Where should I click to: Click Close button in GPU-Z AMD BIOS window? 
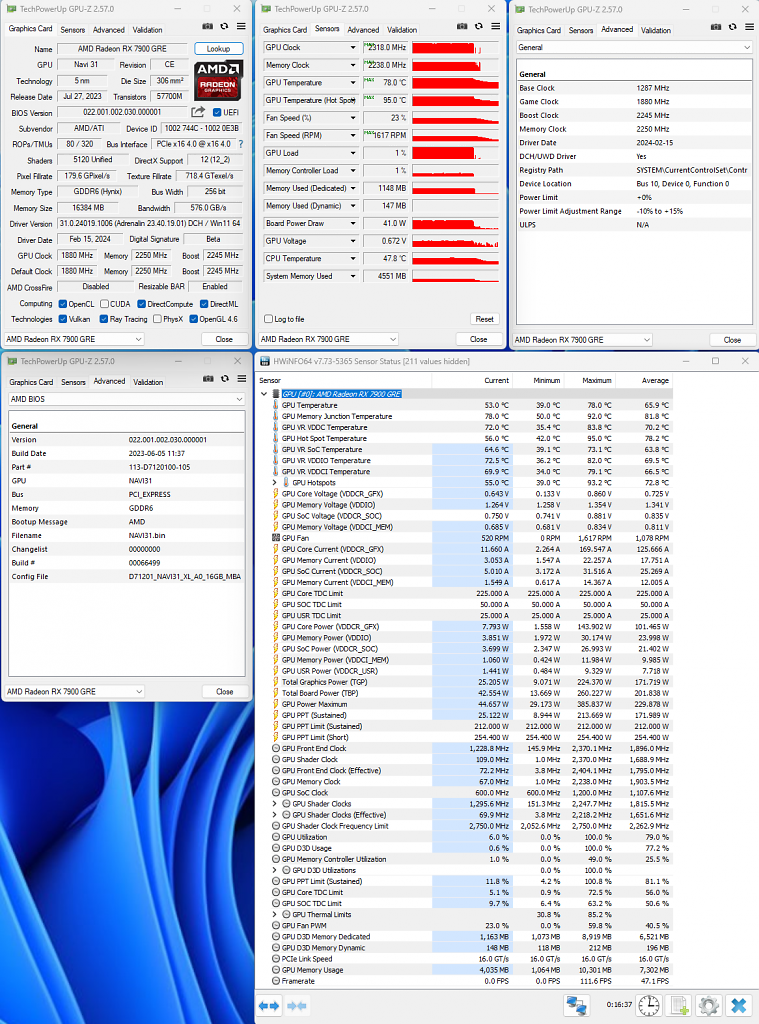pos(225,691)
